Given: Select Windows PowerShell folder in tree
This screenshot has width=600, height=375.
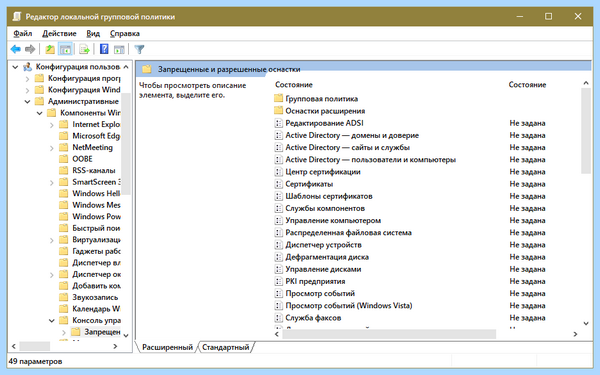Looking at the screenshot, I should (90, 216).
